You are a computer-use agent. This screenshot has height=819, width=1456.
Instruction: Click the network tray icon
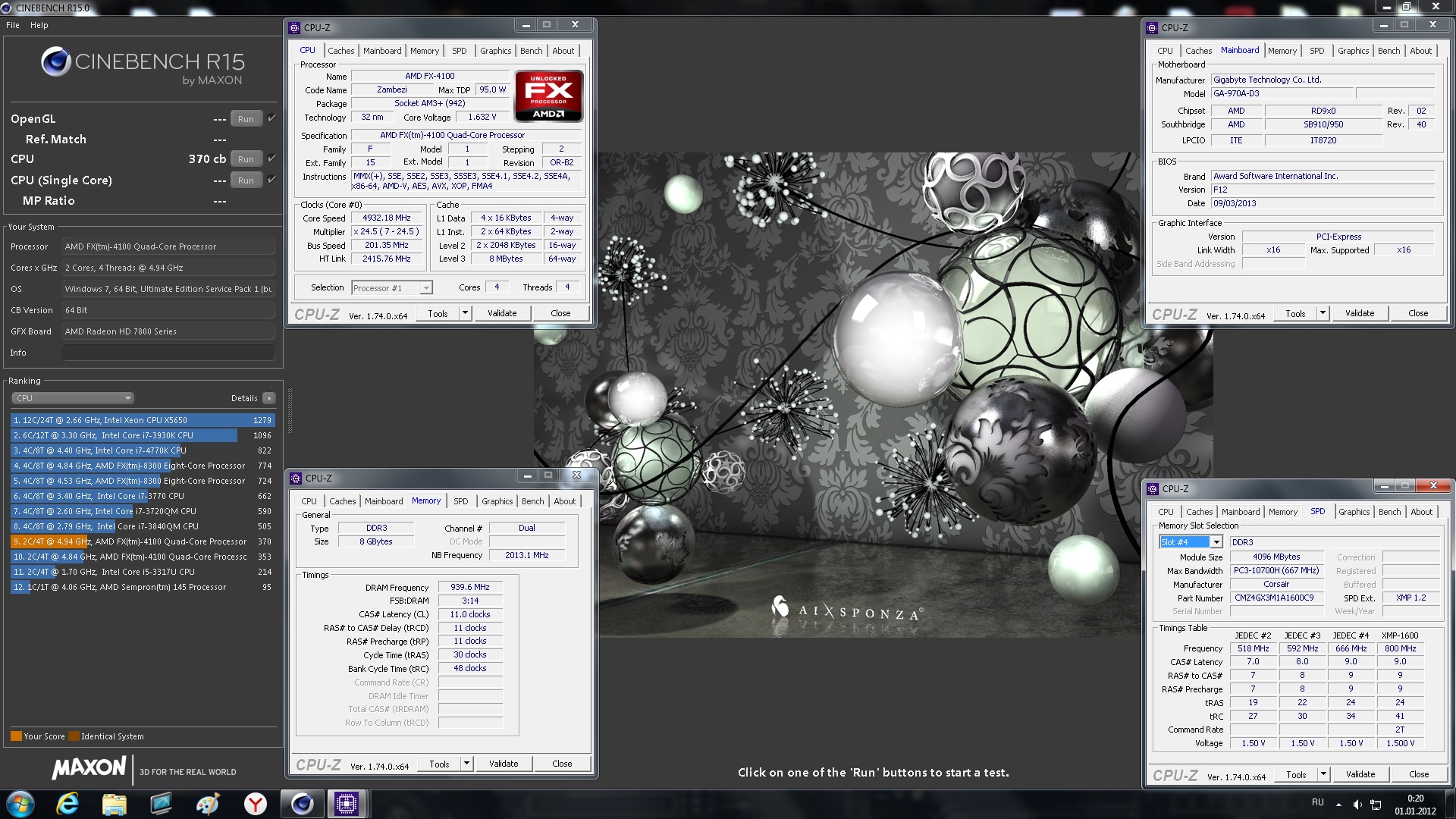1376,804
